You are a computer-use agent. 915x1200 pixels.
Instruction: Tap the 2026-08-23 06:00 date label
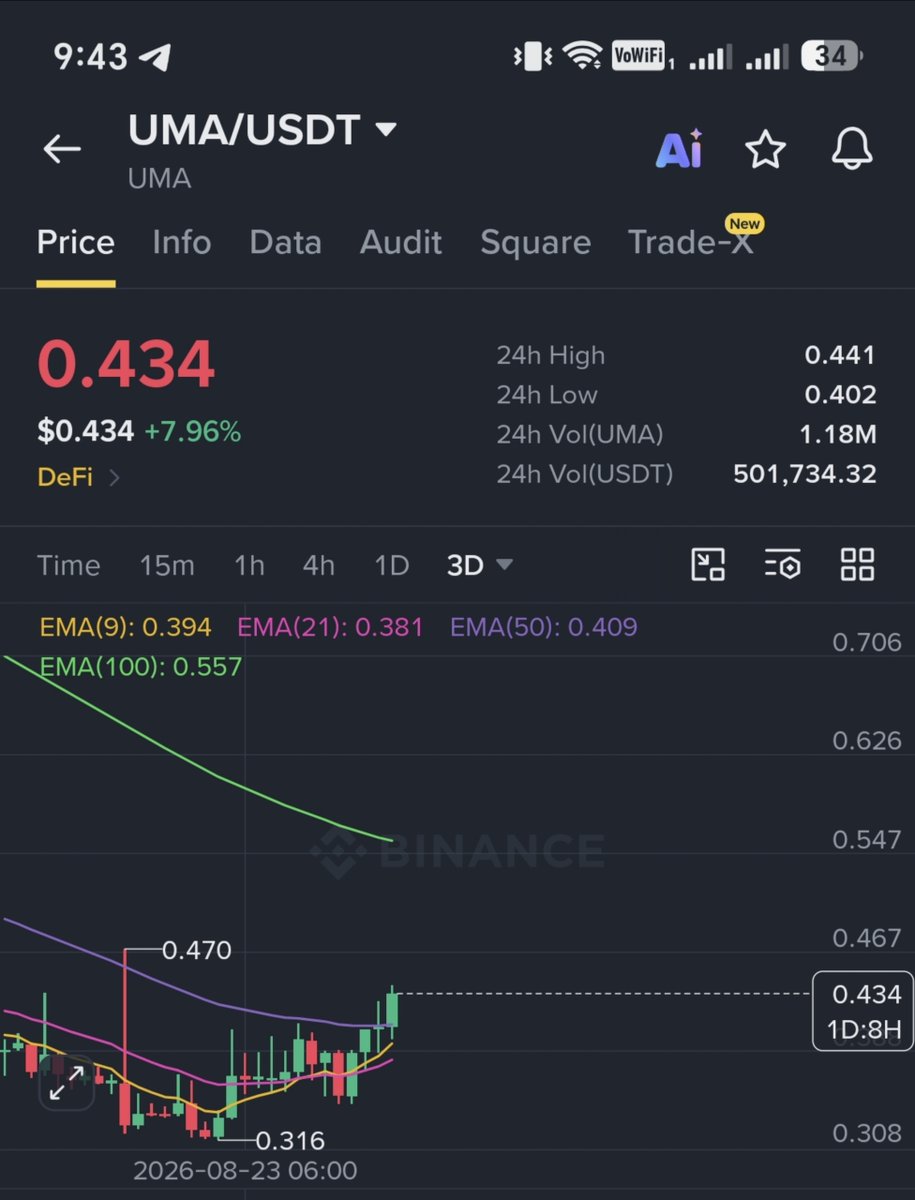pyautogui.click(x=245, y=1170)
